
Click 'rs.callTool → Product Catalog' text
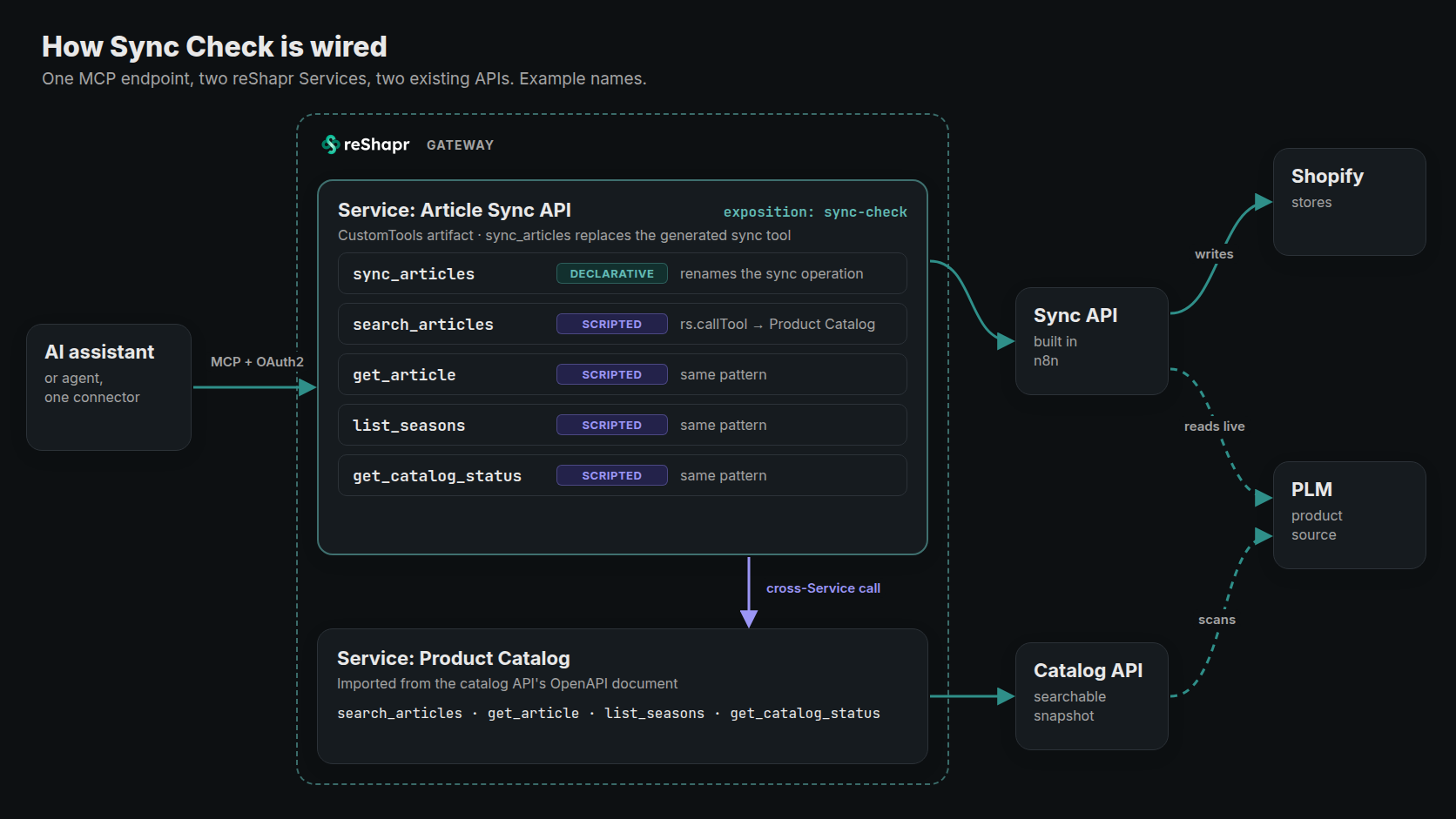click(x=778, y=324)
